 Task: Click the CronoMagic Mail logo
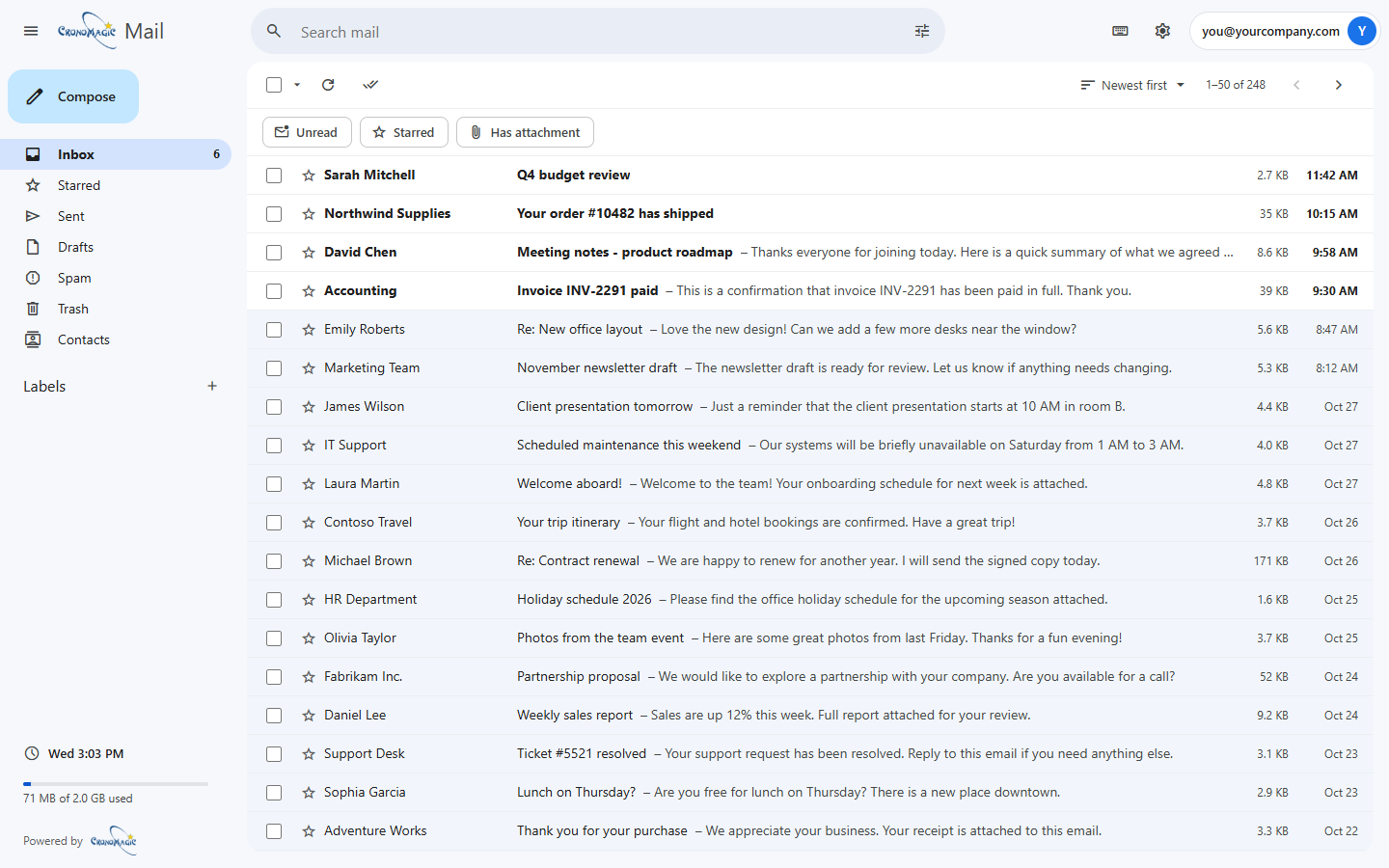[110, 31]
